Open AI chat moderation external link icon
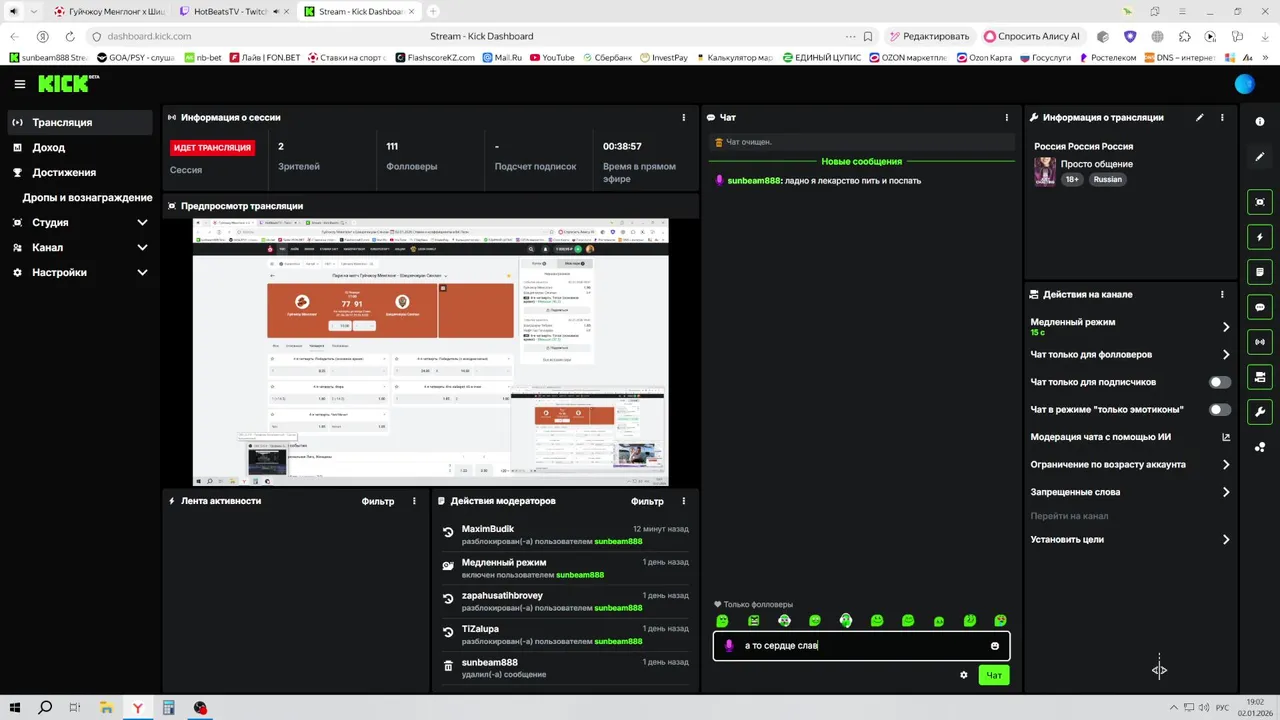The width and height of the screenshot is (1280, 720). [1226, 437]
